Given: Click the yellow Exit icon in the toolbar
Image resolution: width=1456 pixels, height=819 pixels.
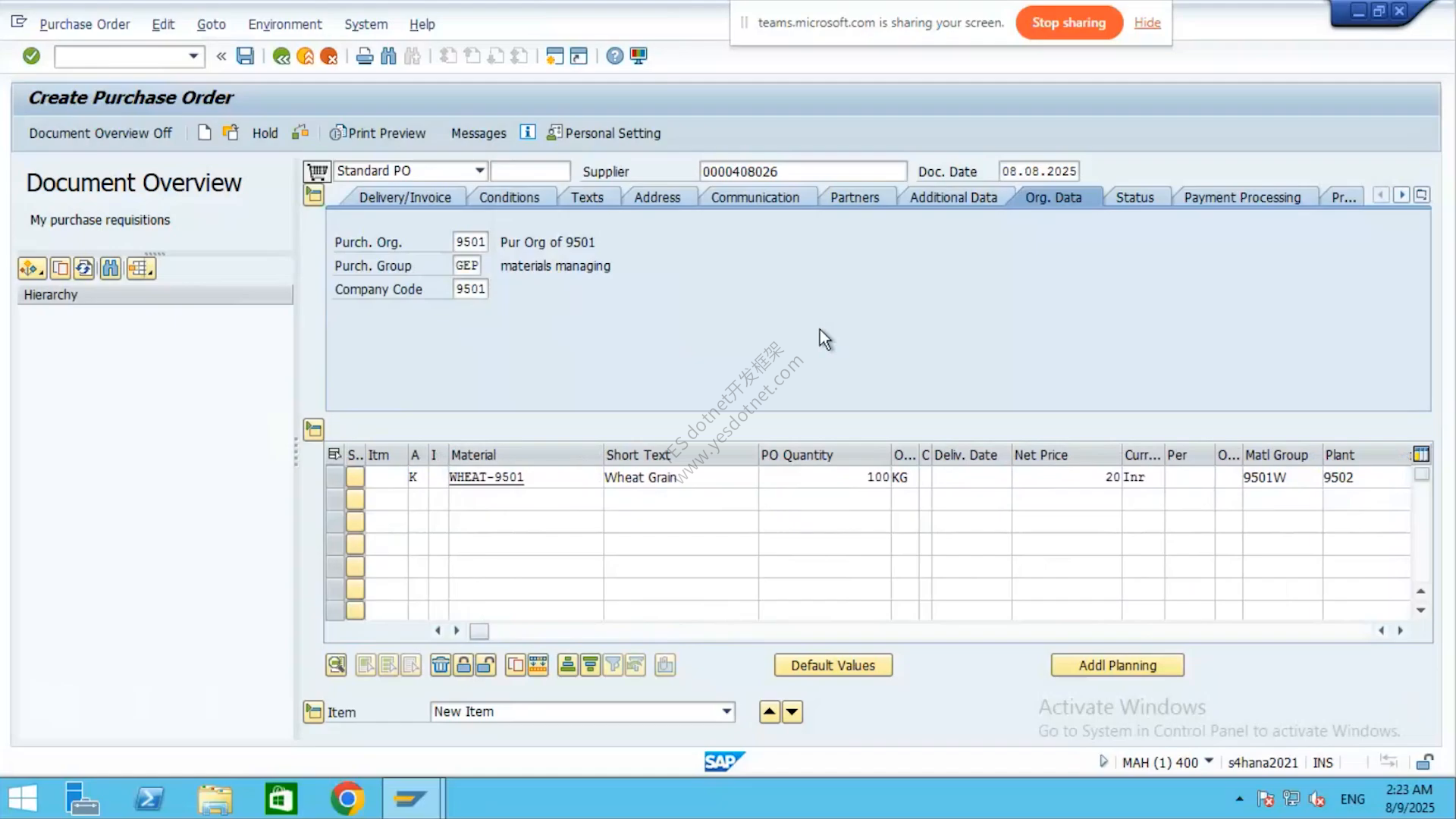Looking at the screenshot, I should click(305, 56).
